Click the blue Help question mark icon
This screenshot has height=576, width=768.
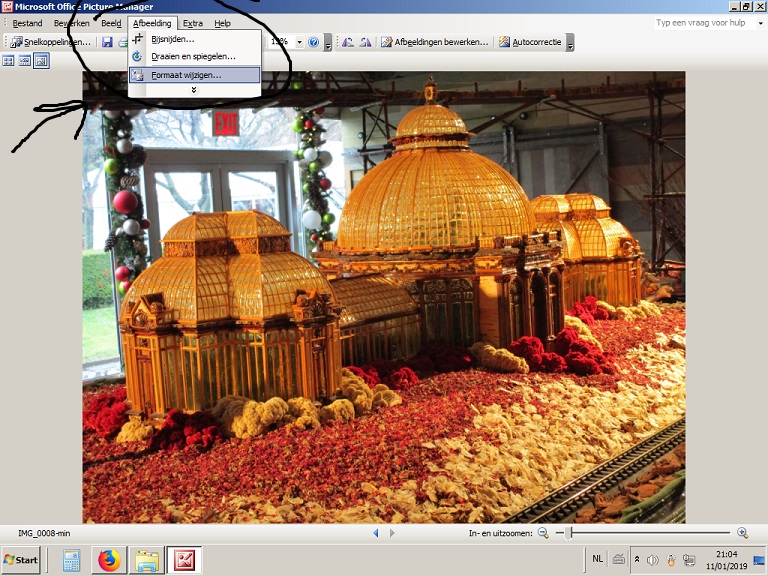click(314, 42)
